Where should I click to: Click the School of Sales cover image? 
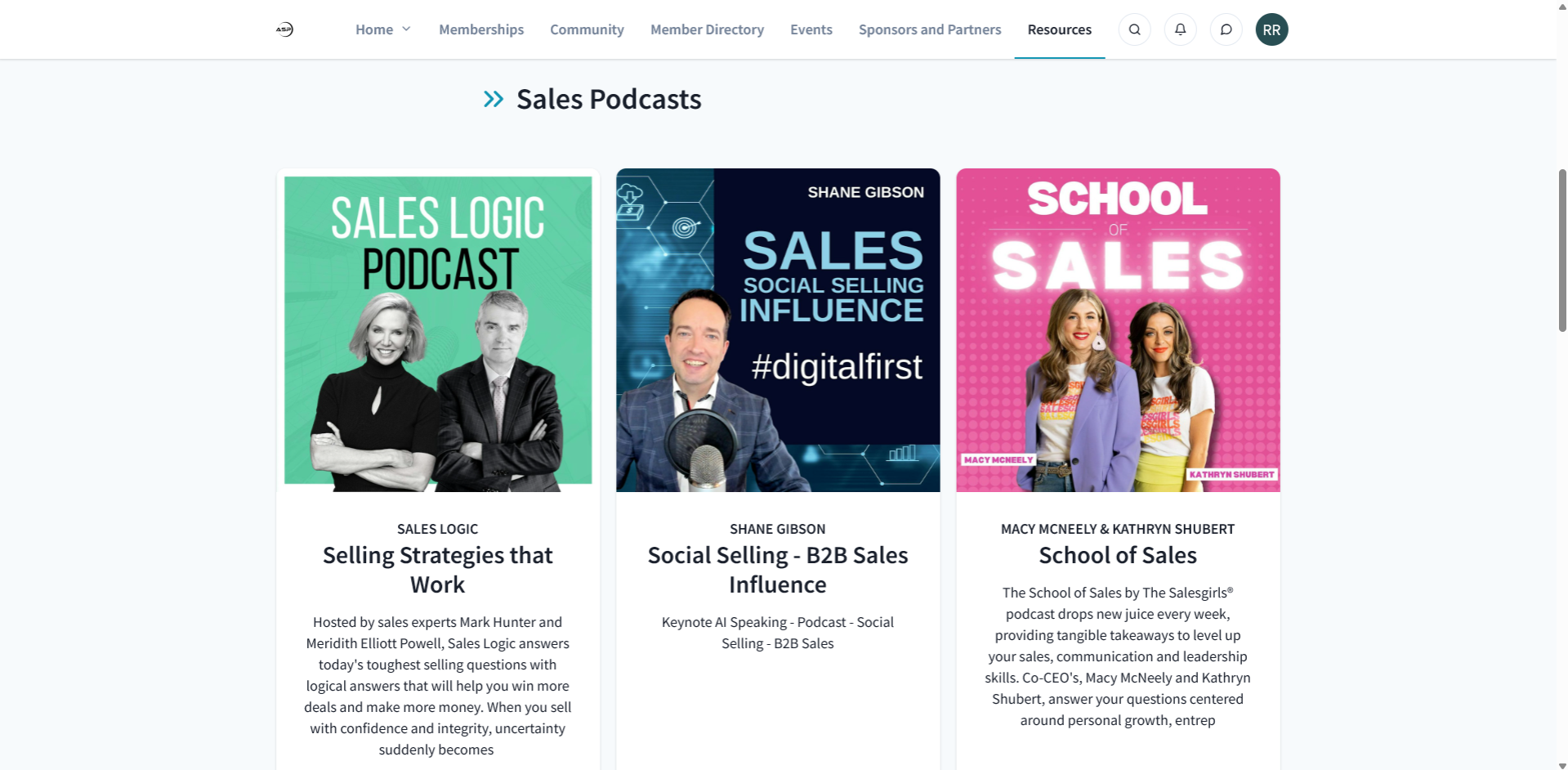point(1118,330)
